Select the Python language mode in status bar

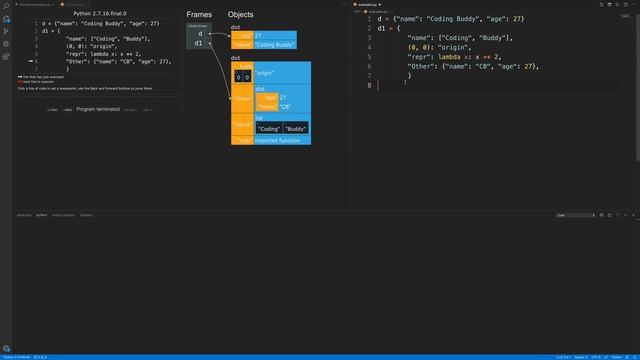616,357
